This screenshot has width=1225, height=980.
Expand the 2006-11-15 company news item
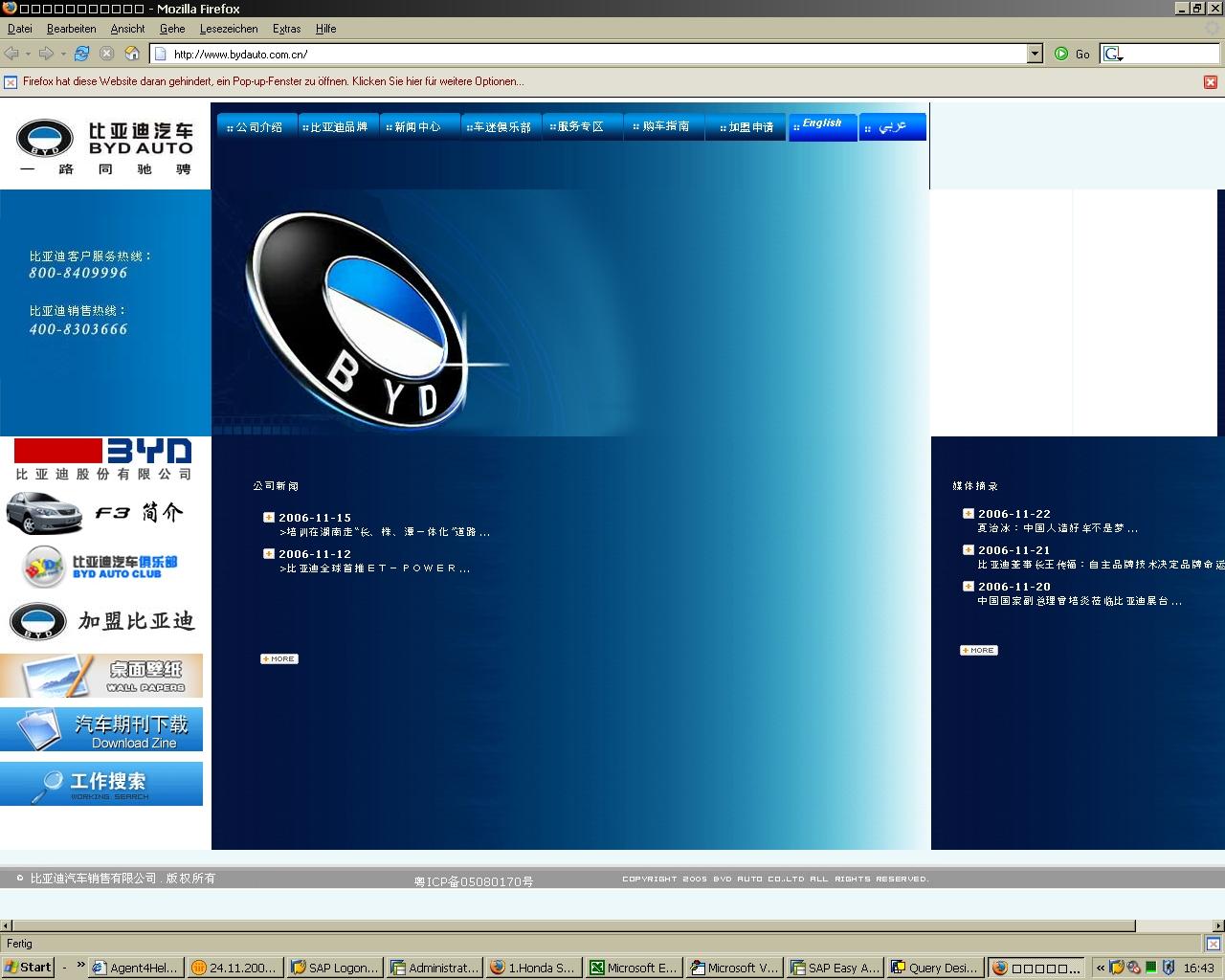coord(269,518)
